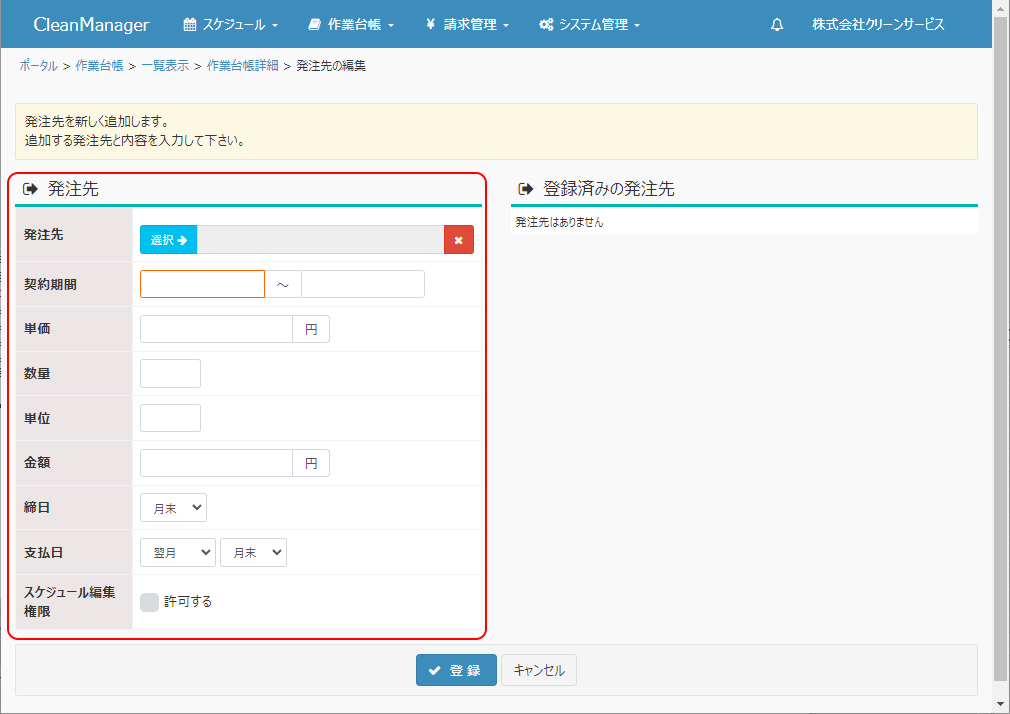Image resolution: width=1010 pixels, height=714 pixels.
Task: Go to ポータル breadcrumb link
Action: coord(38,66)
